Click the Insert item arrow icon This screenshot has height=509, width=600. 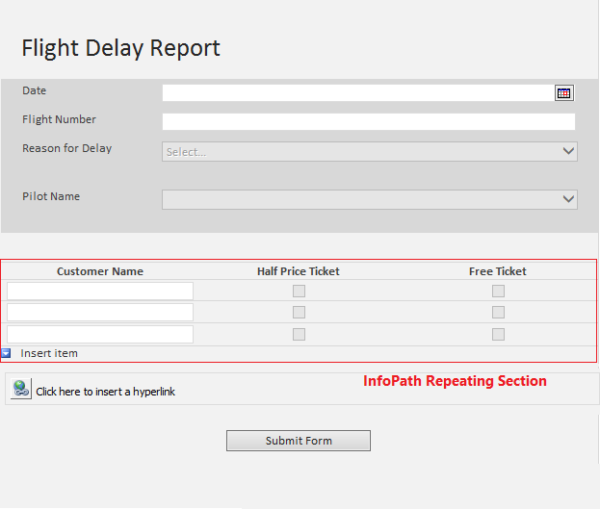[x=6, y=353]
